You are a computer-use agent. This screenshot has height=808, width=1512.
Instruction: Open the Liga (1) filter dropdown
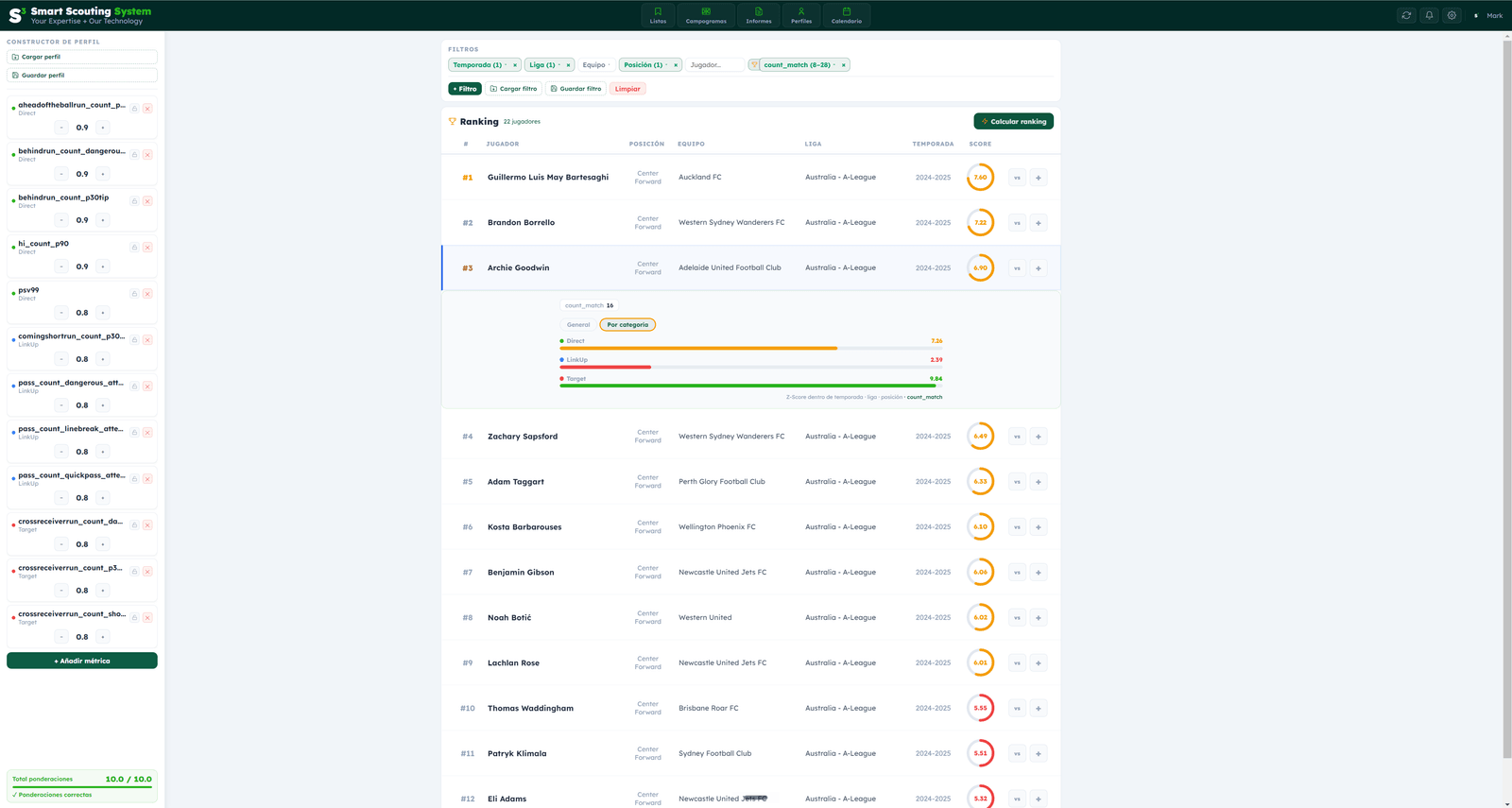543,65
